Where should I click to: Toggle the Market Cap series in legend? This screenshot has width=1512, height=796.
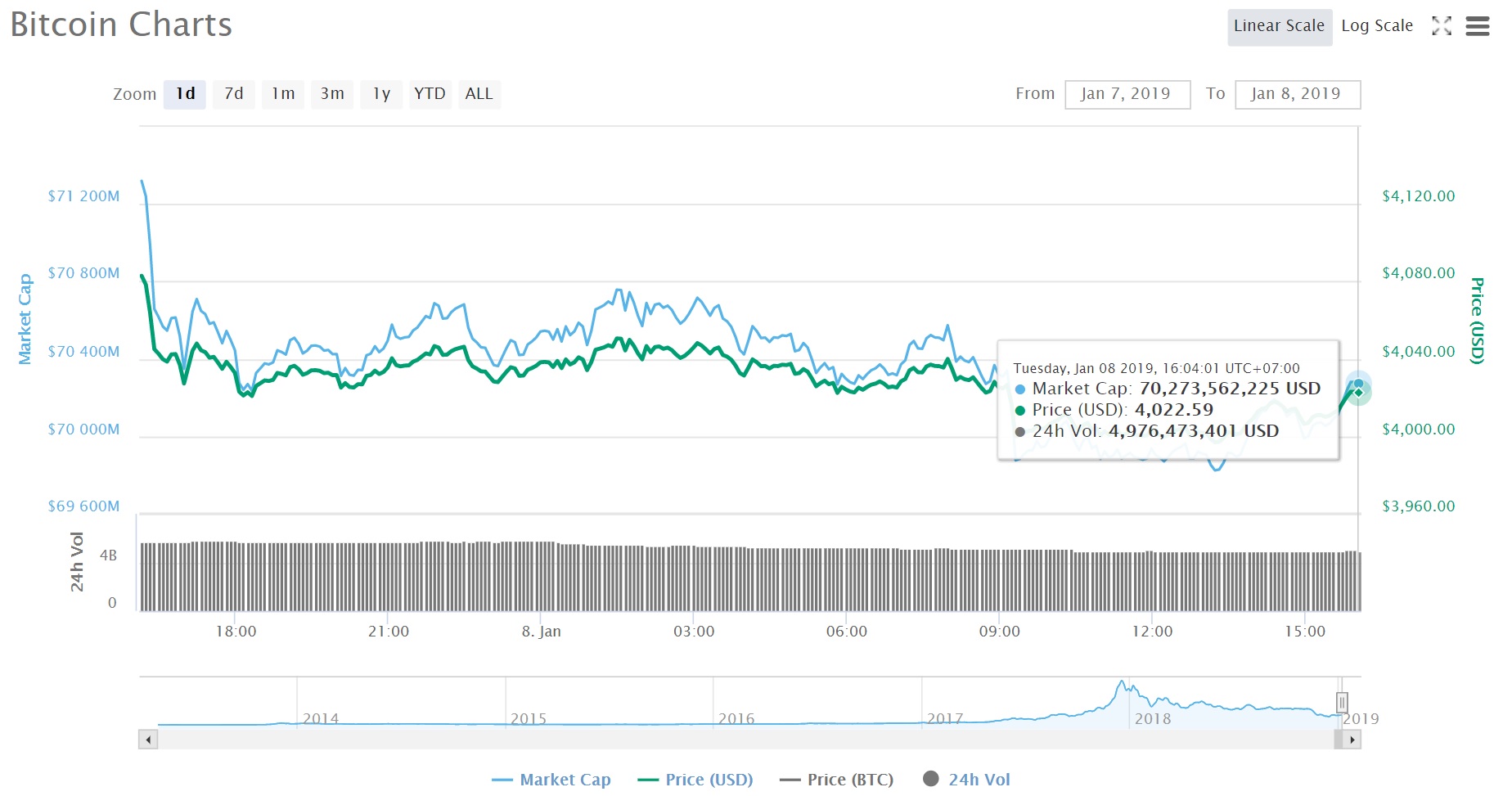pyautogui.click(x=551, y=780)
